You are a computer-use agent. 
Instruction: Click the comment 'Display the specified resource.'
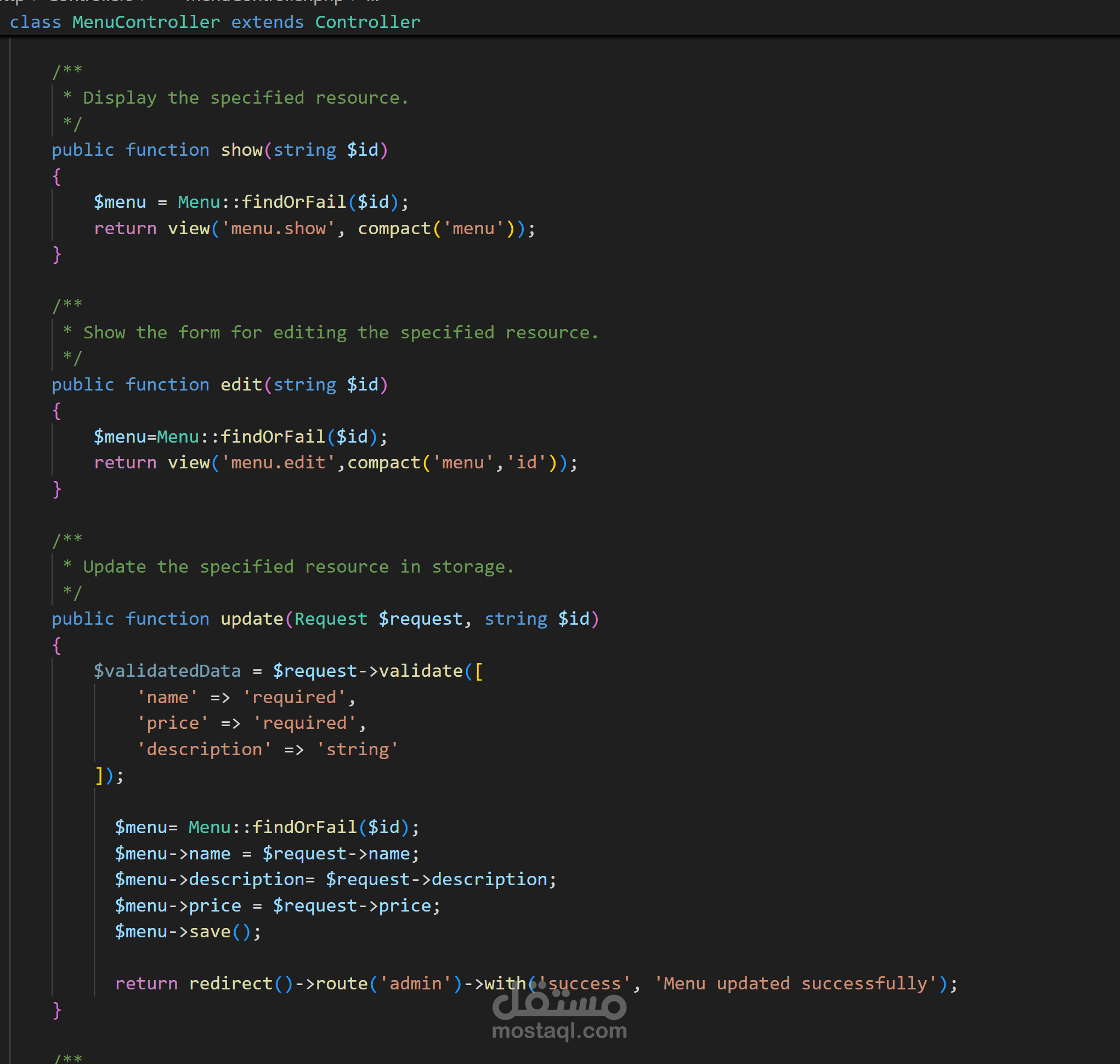point(245,98)
